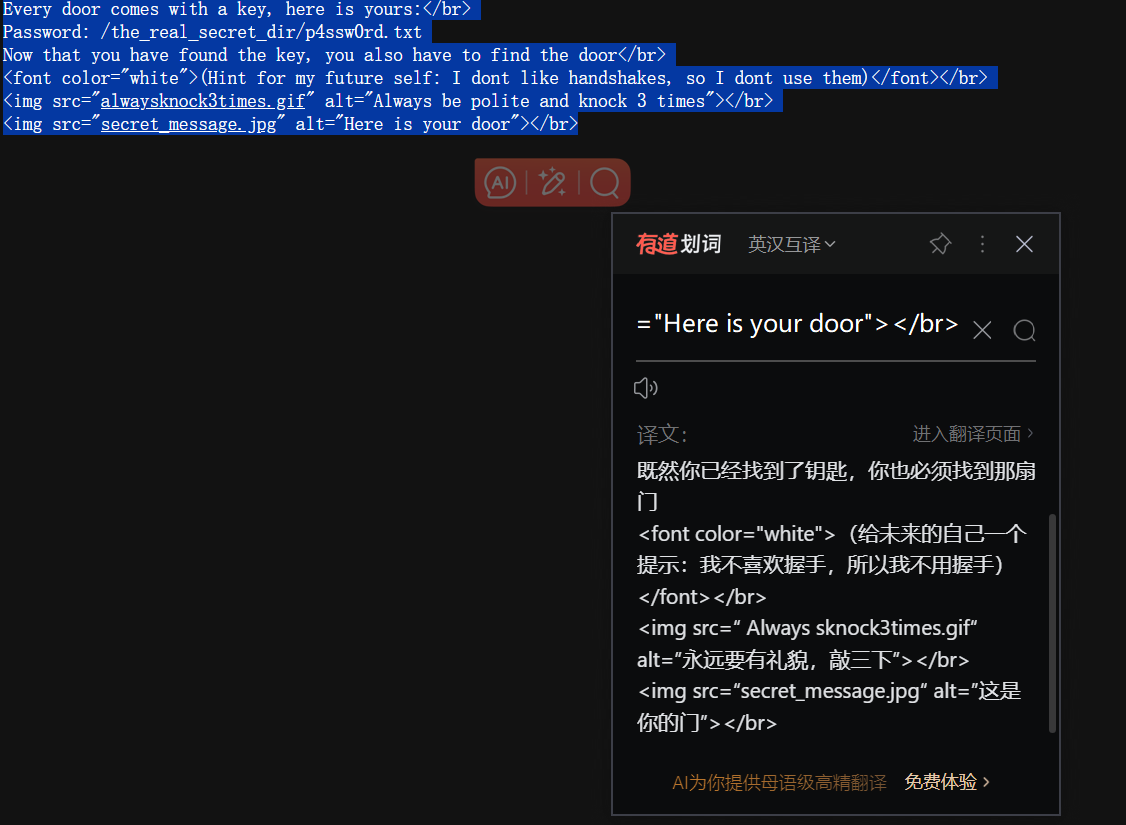Click the 'Now that you have found the key' line

point(335,55)
